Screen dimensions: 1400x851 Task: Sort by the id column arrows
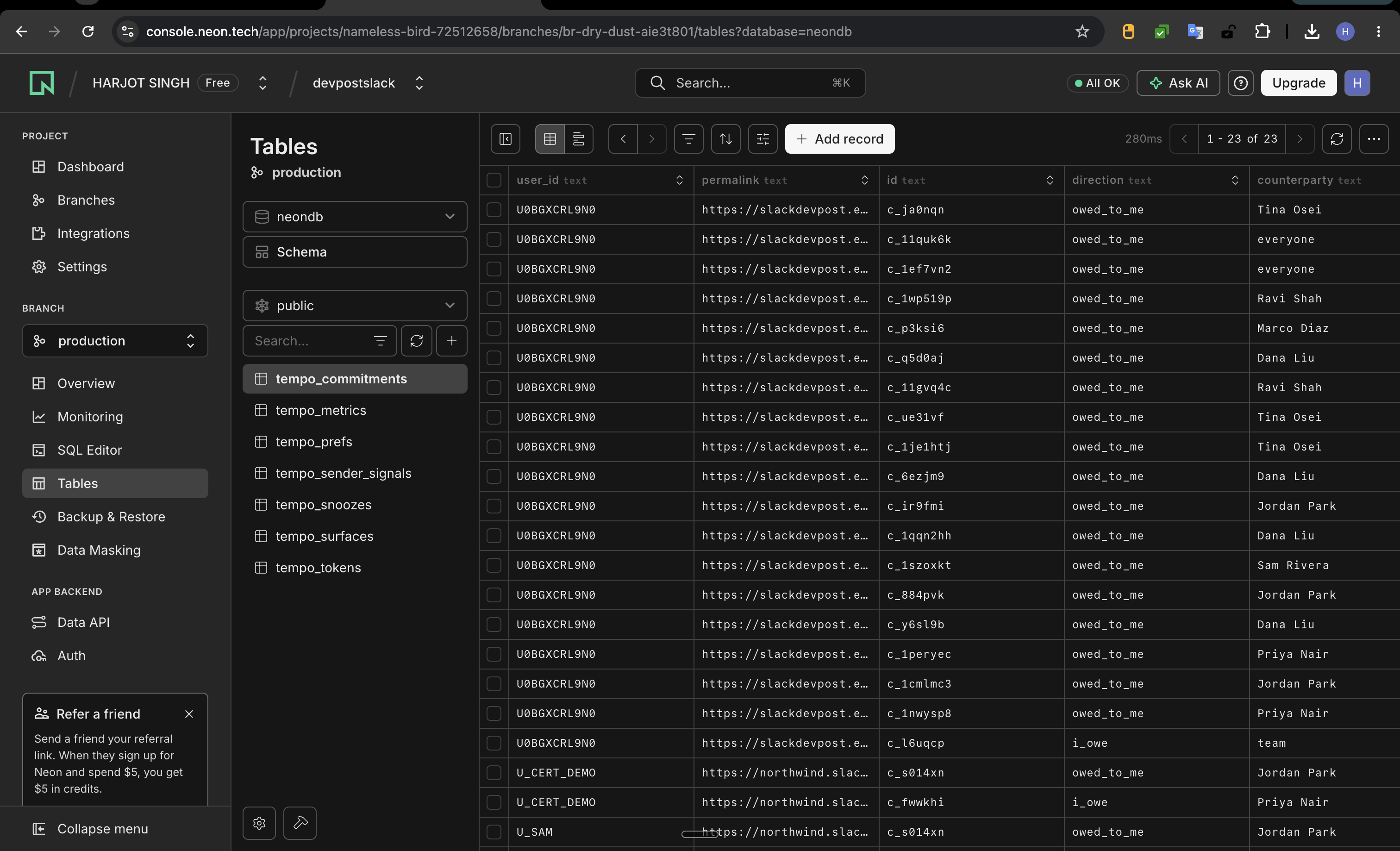(x=1050, y=180)
